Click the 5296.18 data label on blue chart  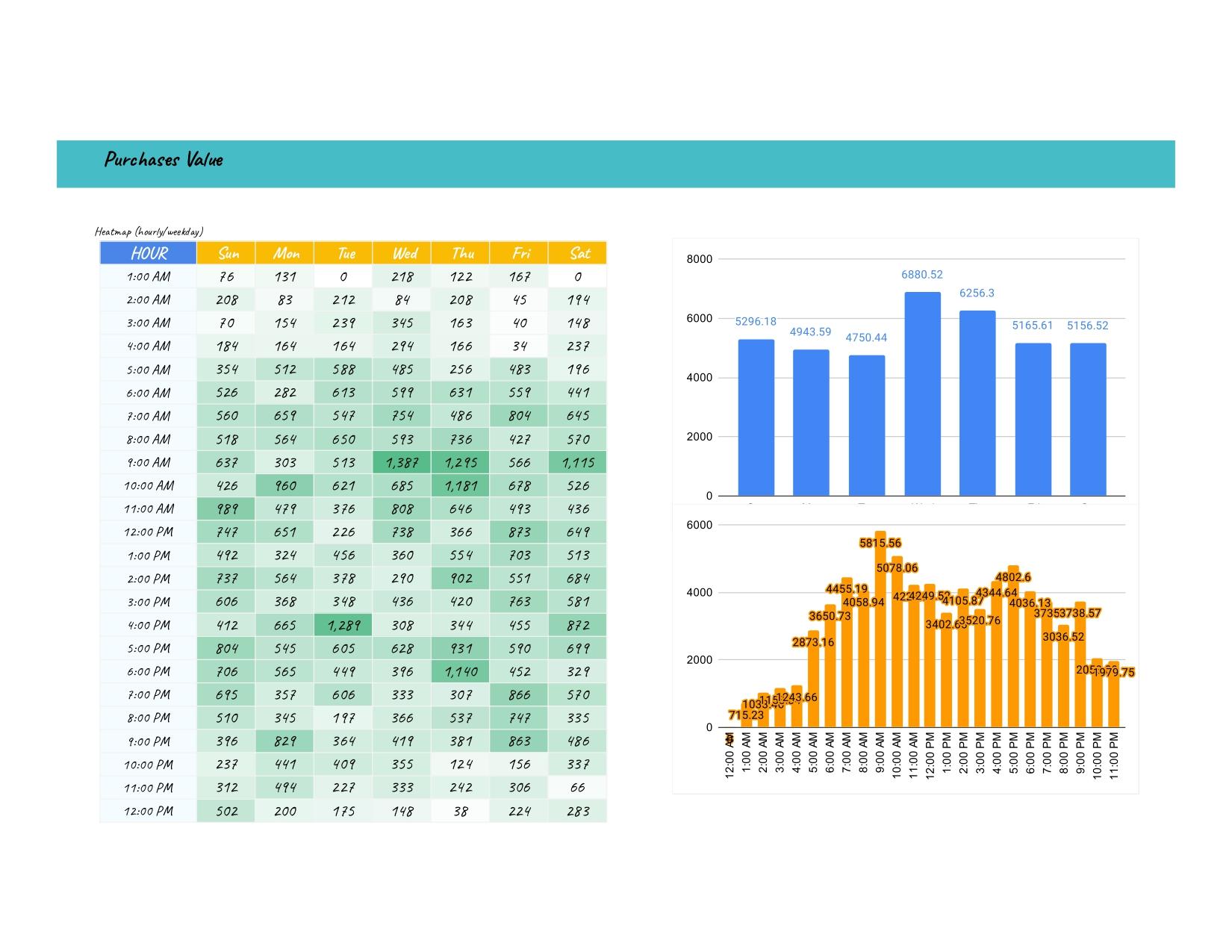[756, 322]
